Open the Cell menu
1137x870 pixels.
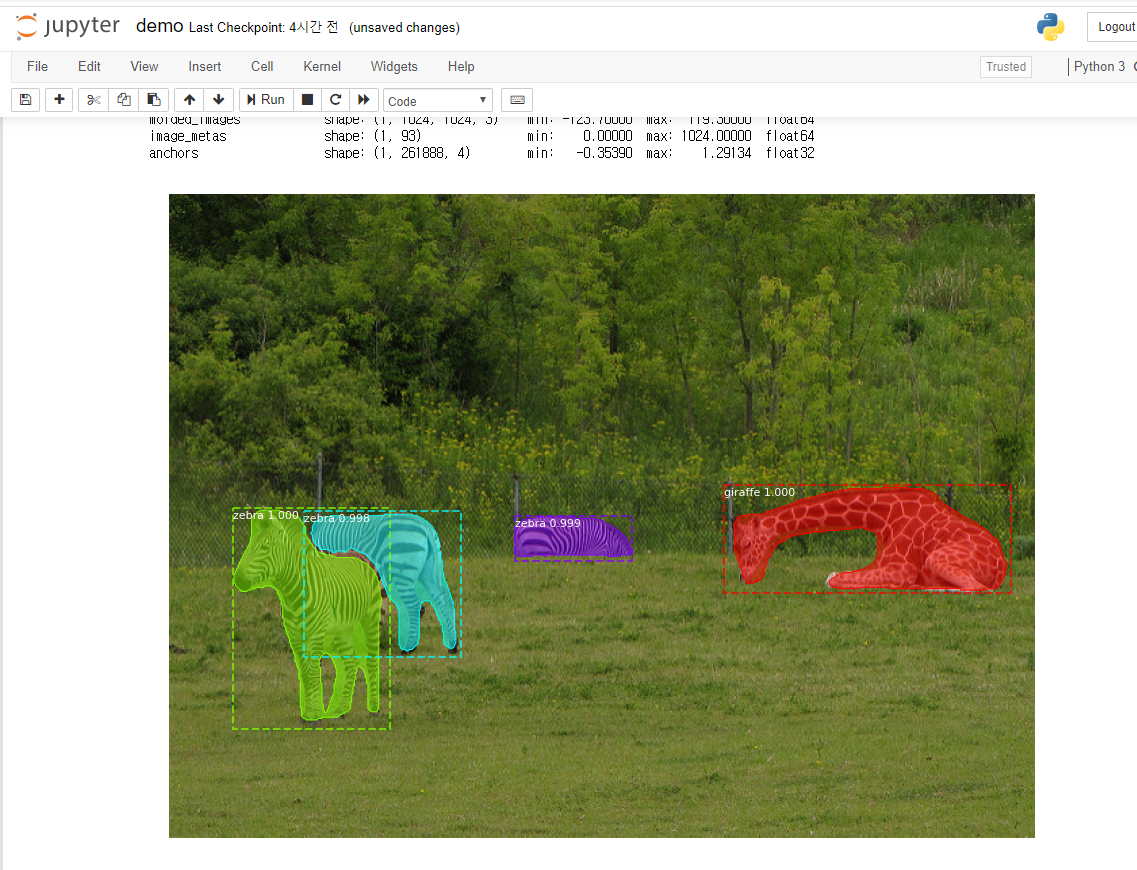262,67
